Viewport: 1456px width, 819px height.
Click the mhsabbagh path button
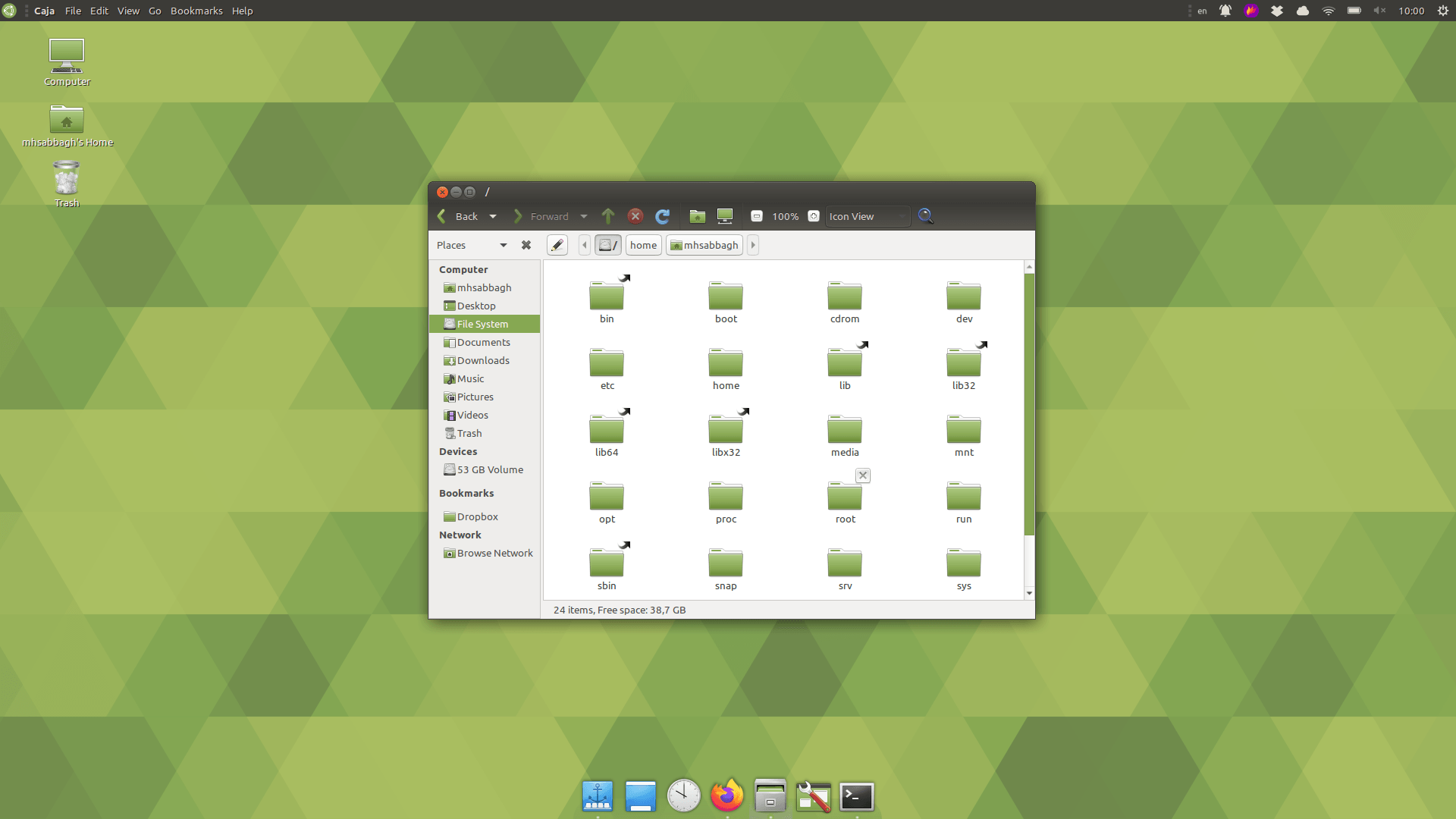704,246
